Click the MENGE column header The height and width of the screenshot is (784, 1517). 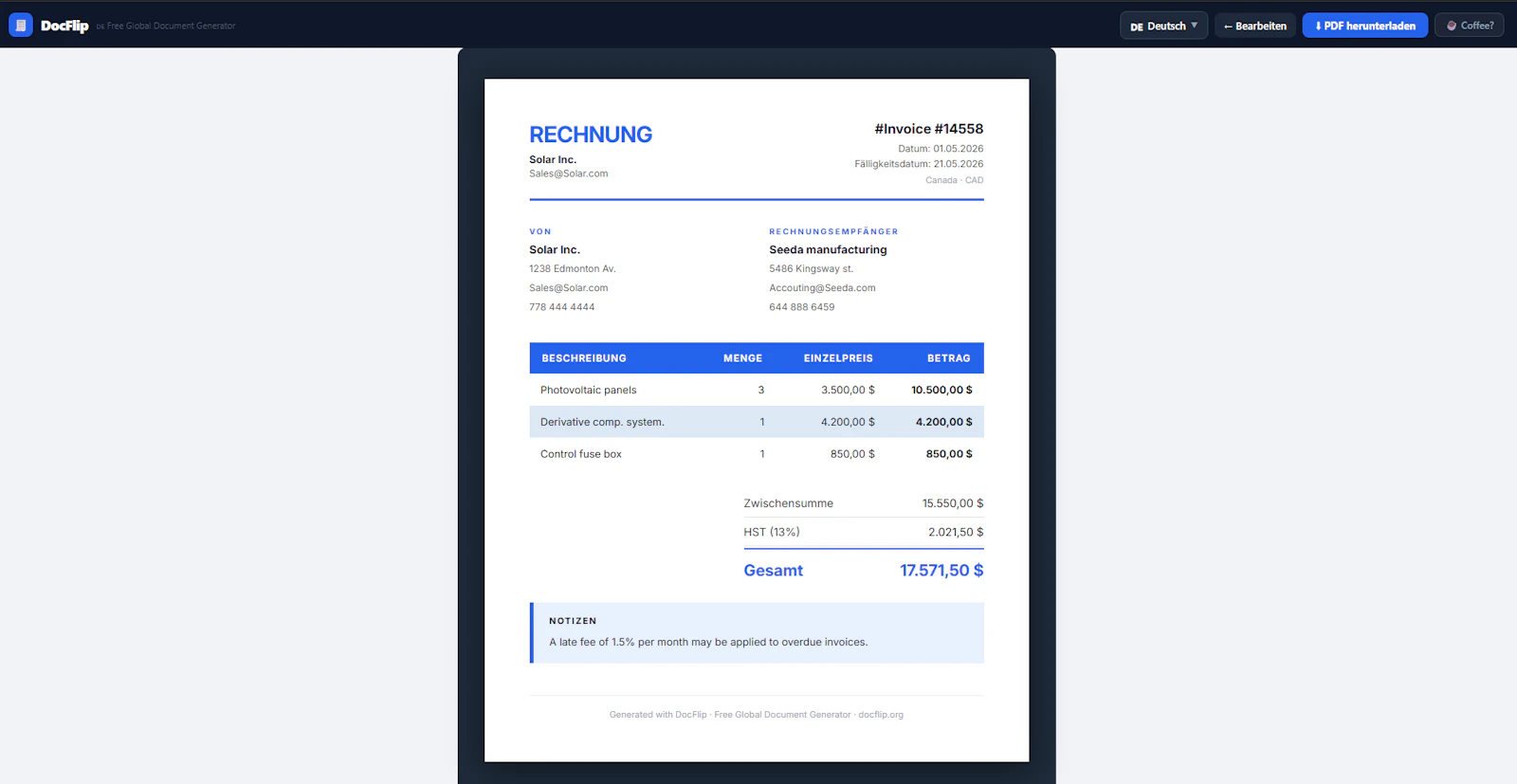pos(742,358)
